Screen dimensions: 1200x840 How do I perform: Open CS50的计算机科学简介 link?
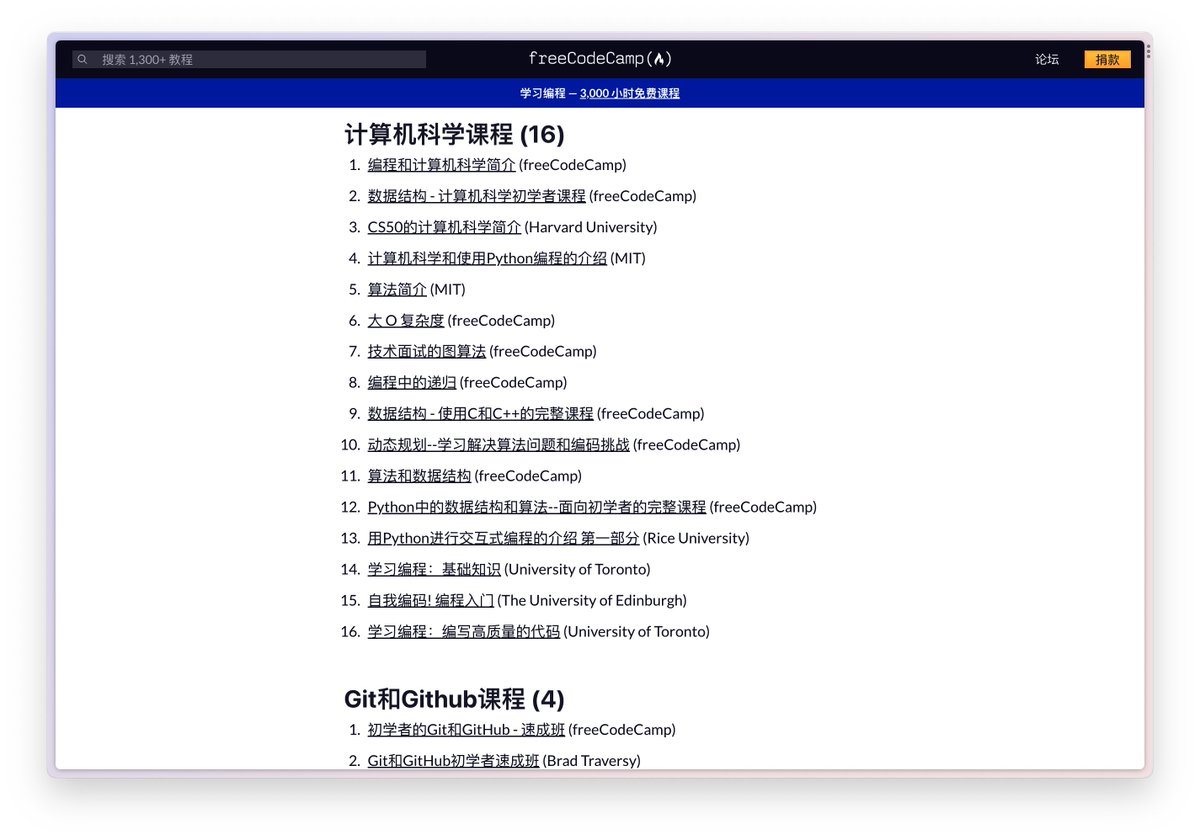(x=444, y=227)
